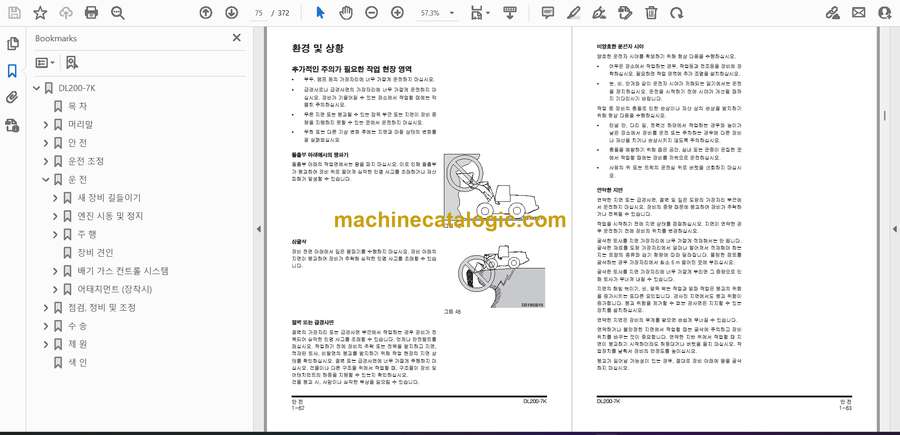Select the 운전 조정 bookmark label
Image resolution: width=900 pixels, height=435 pixels.
[86, 161]
